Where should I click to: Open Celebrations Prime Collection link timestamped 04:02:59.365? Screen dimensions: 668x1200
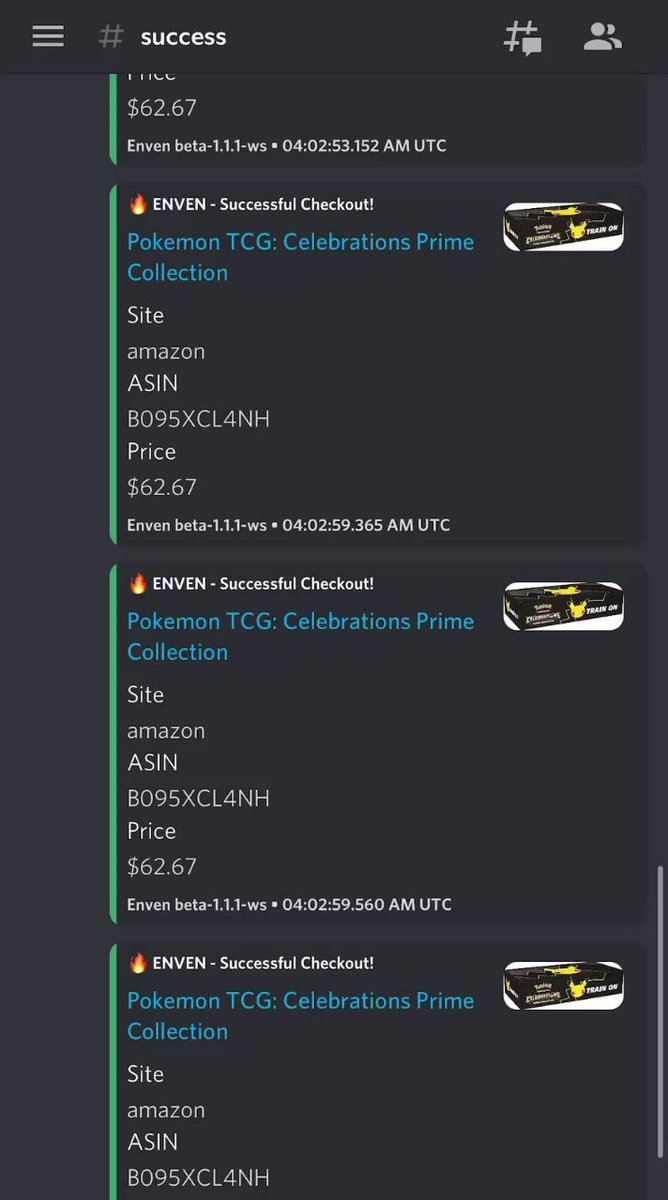pyautogui.click(x=300, y=257)
